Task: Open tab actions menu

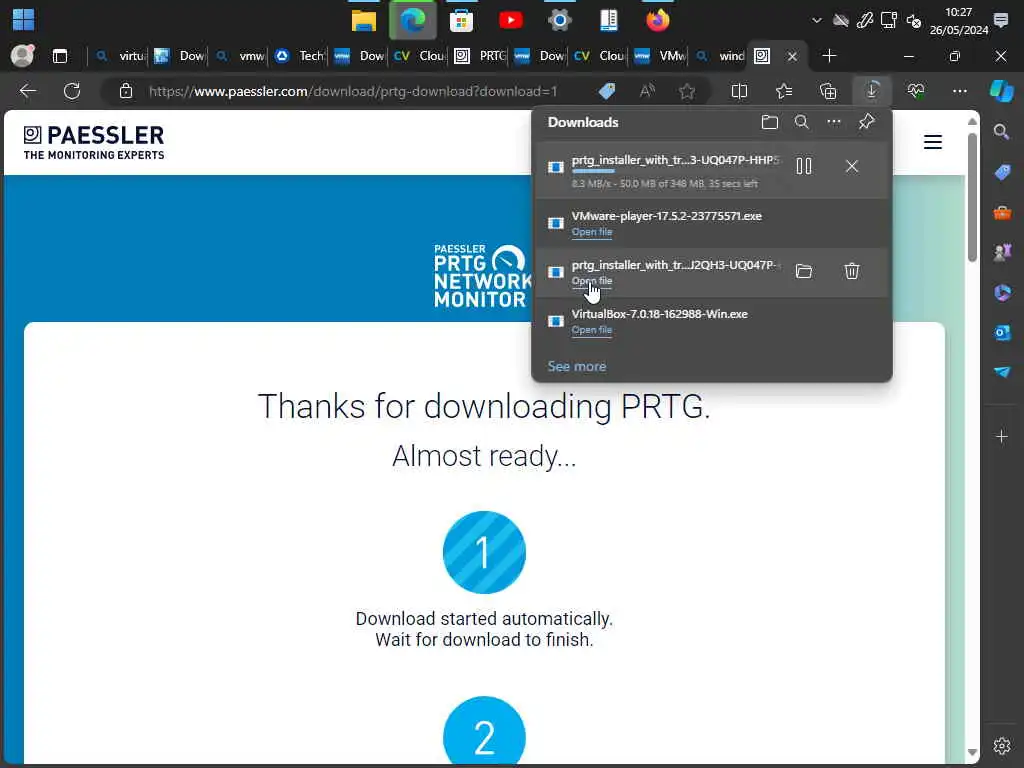Action: click(60, 56)
